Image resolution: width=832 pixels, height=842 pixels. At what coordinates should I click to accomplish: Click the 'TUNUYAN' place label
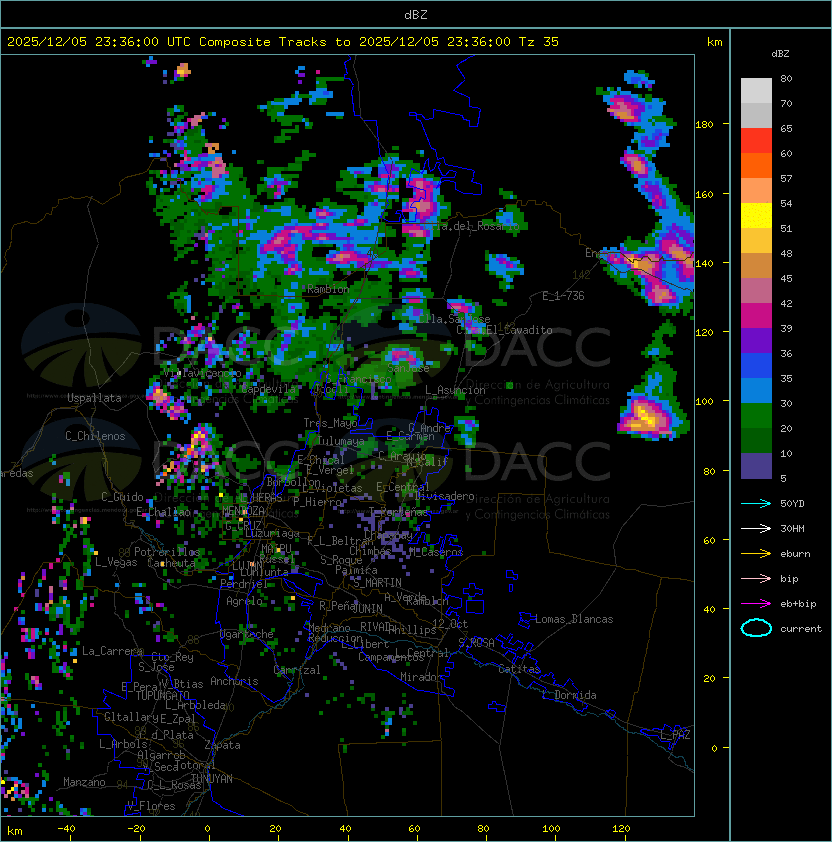click(x=211, y=779)
